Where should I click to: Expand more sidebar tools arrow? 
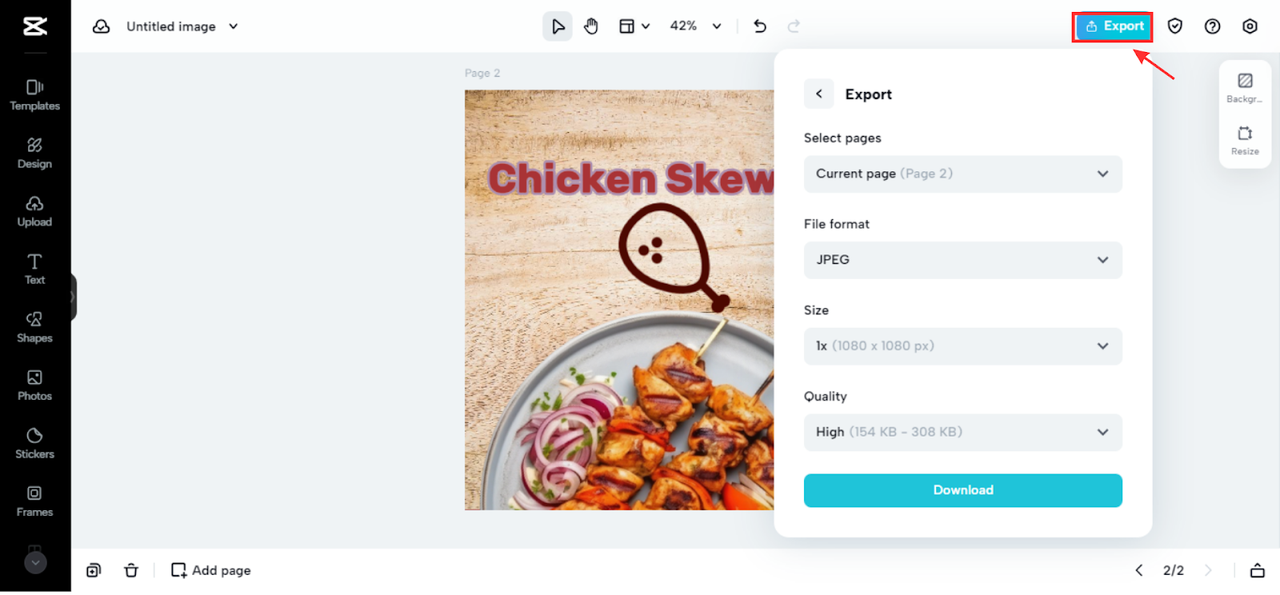(x=35, y=563)
